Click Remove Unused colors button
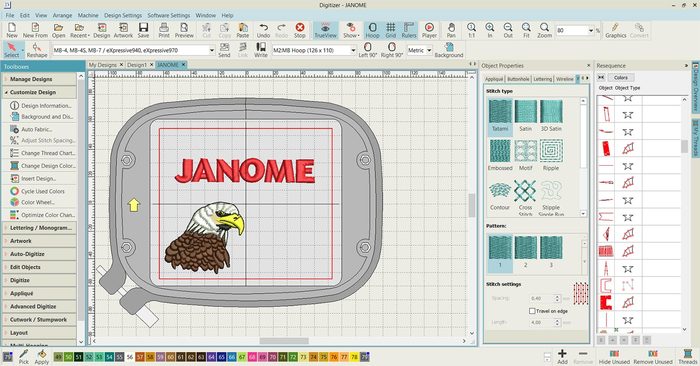 pos(653,357)
